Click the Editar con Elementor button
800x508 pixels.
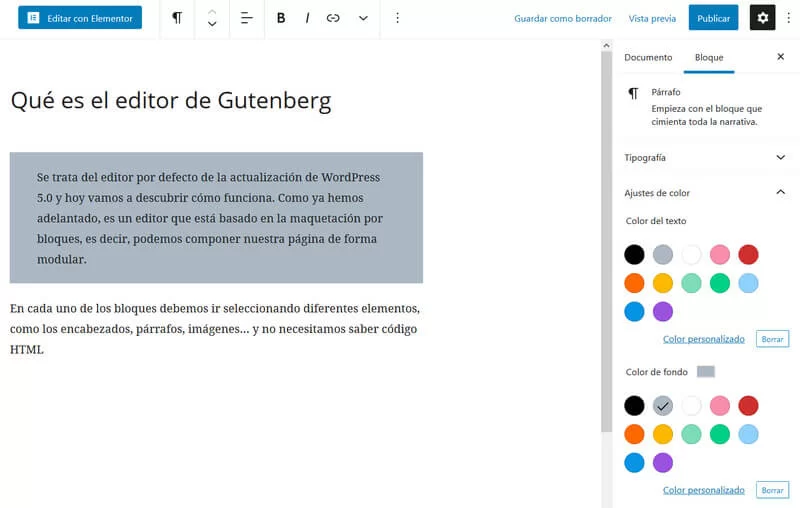point(80,18)
